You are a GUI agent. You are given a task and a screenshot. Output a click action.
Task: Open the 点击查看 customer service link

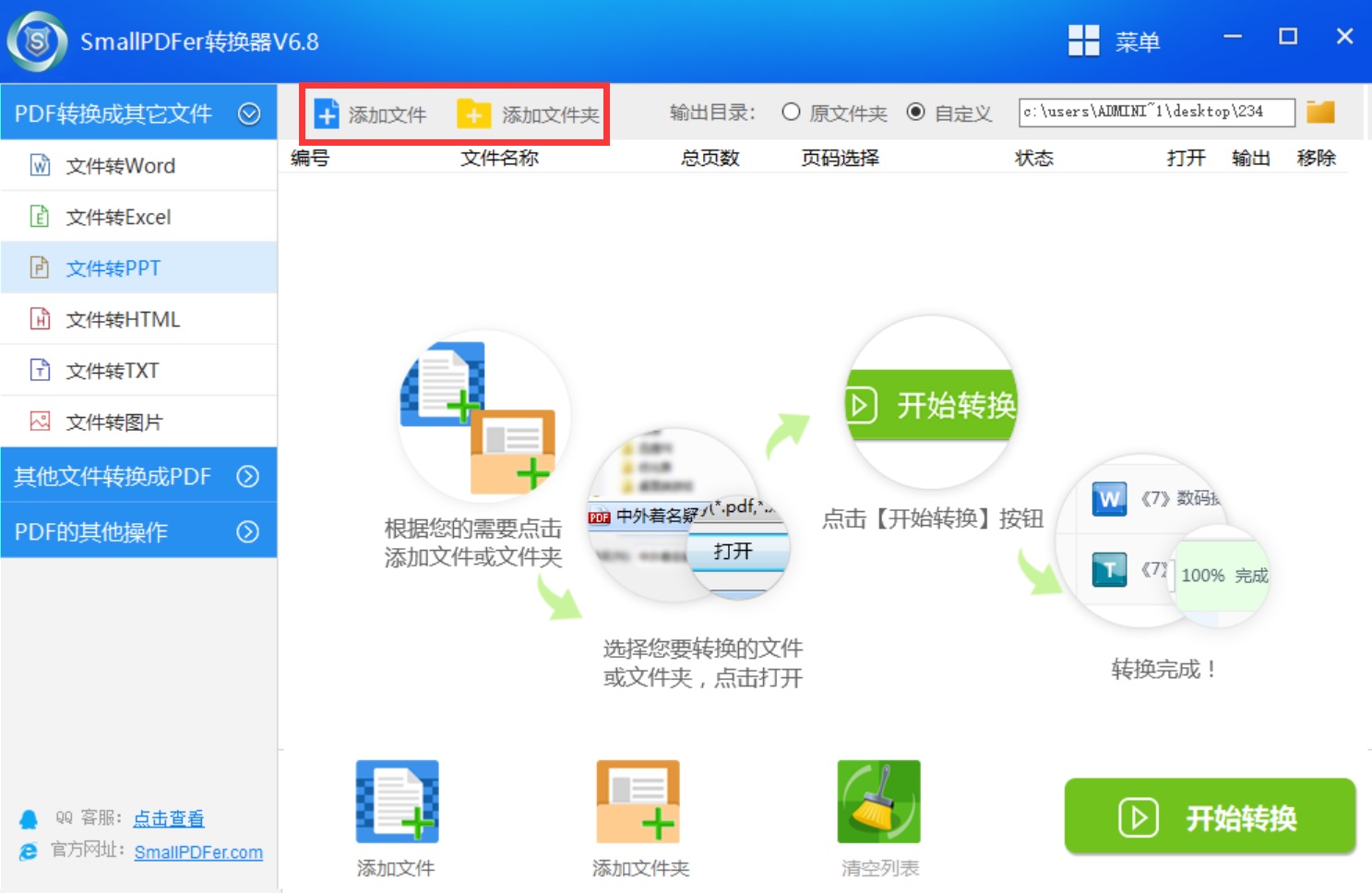pyautogui.click(x=169, y=818)
